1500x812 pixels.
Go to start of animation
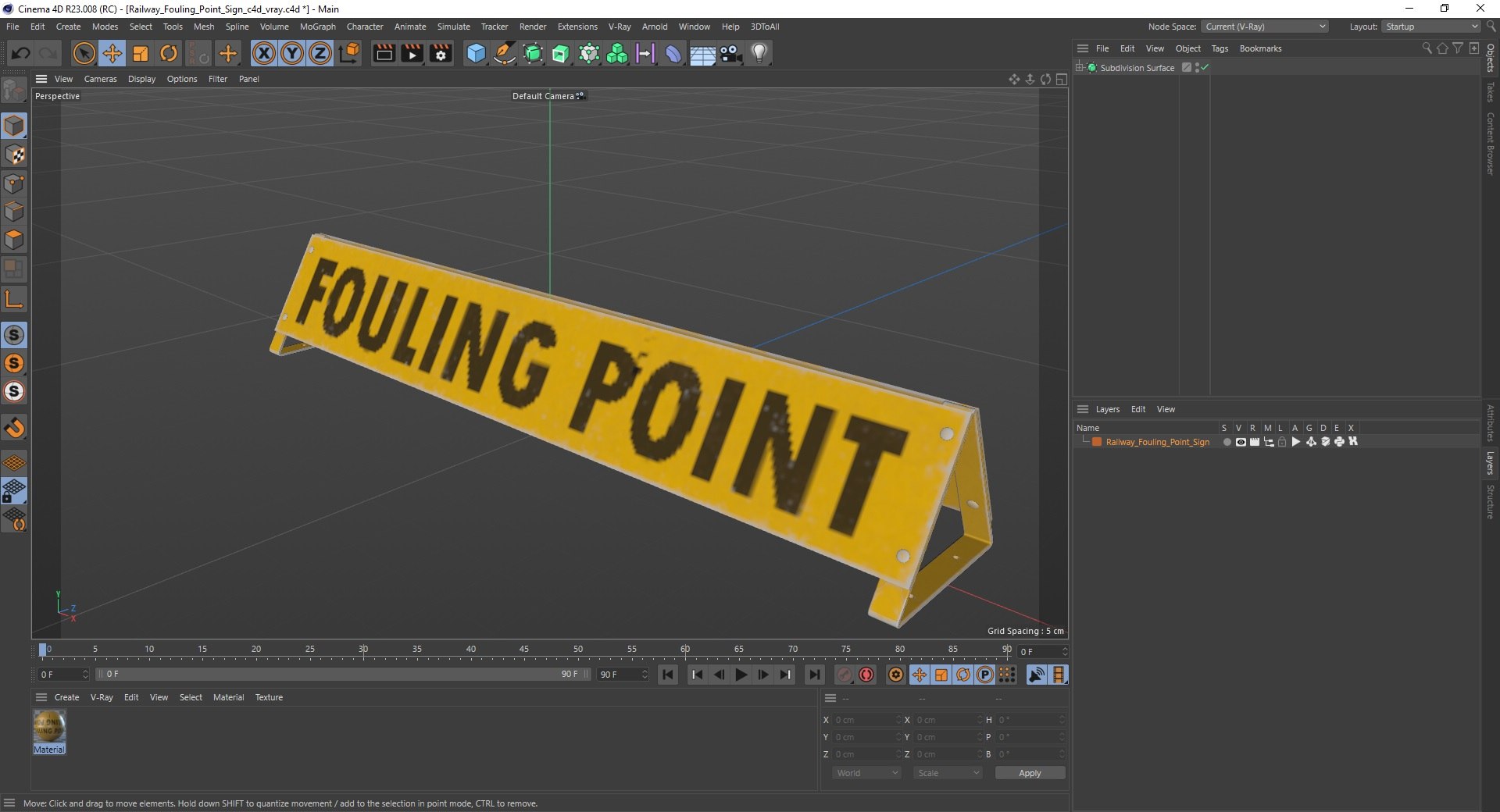pos(668,675)
